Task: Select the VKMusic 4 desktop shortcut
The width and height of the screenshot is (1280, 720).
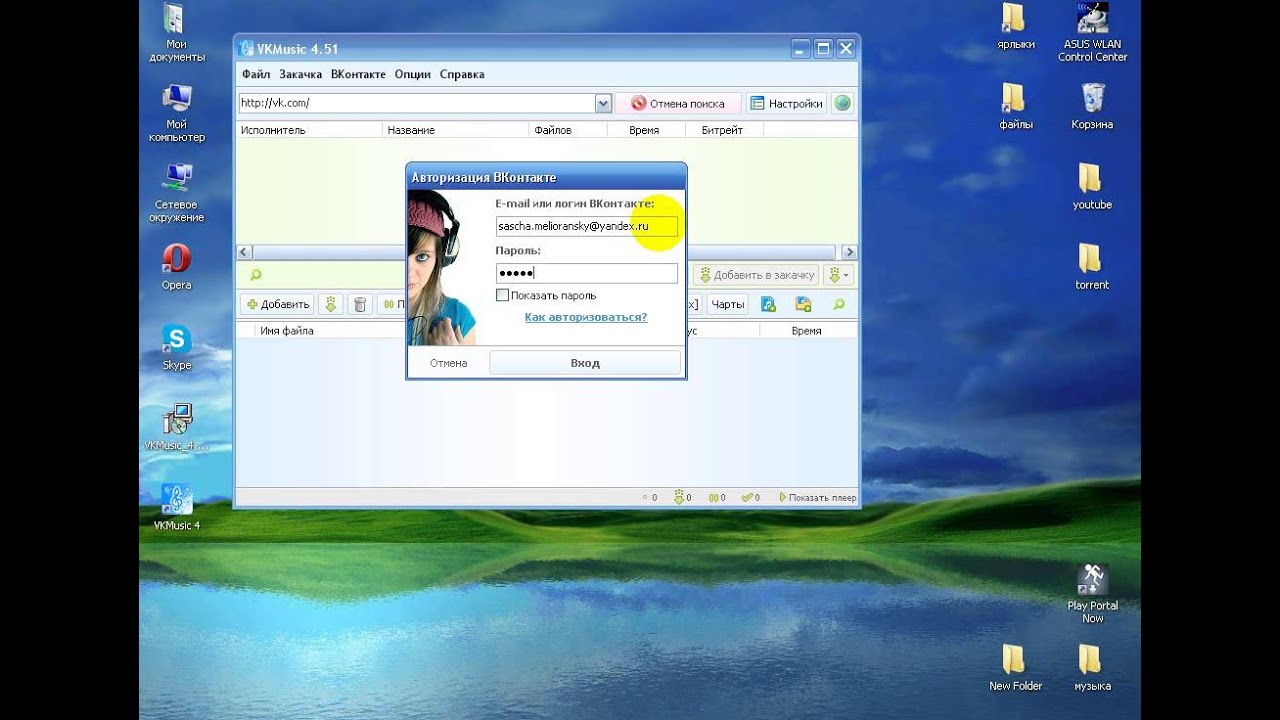Action: (x=177, y=507)
